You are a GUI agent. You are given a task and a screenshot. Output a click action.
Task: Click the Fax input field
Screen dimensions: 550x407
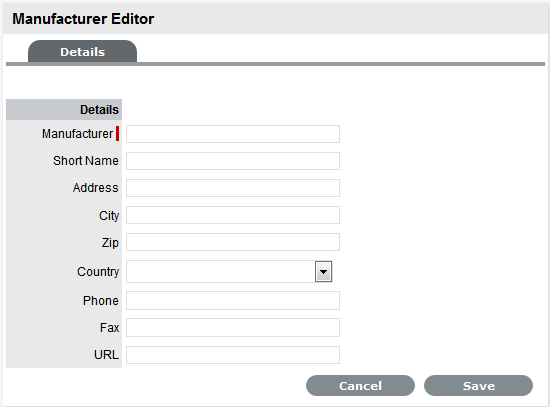point(233,328)
